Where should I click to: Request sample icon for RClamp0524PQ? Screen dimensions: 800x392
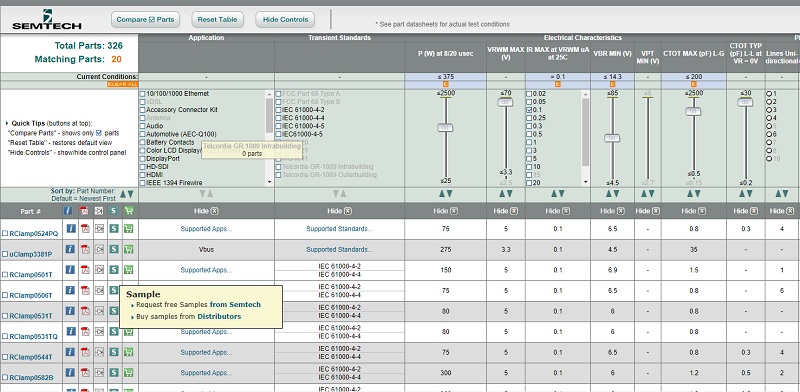114,228
